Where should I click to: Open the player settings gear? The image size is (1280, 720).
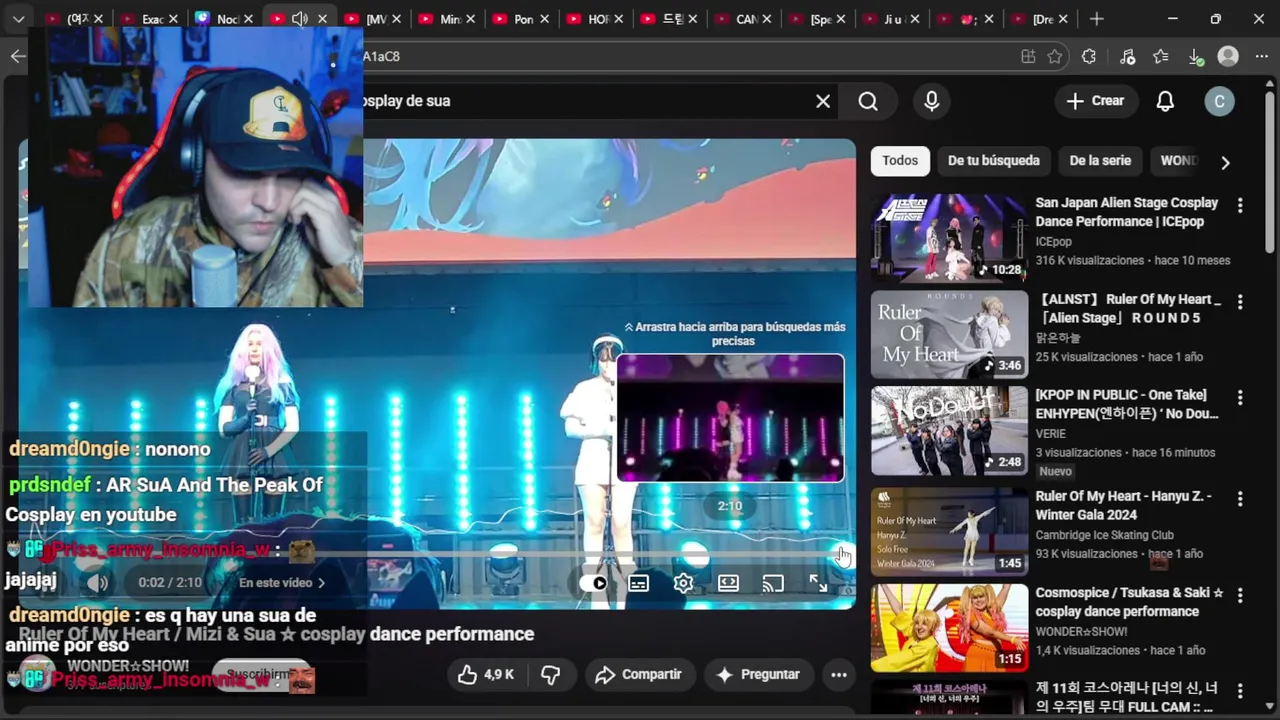click(683, 583)
